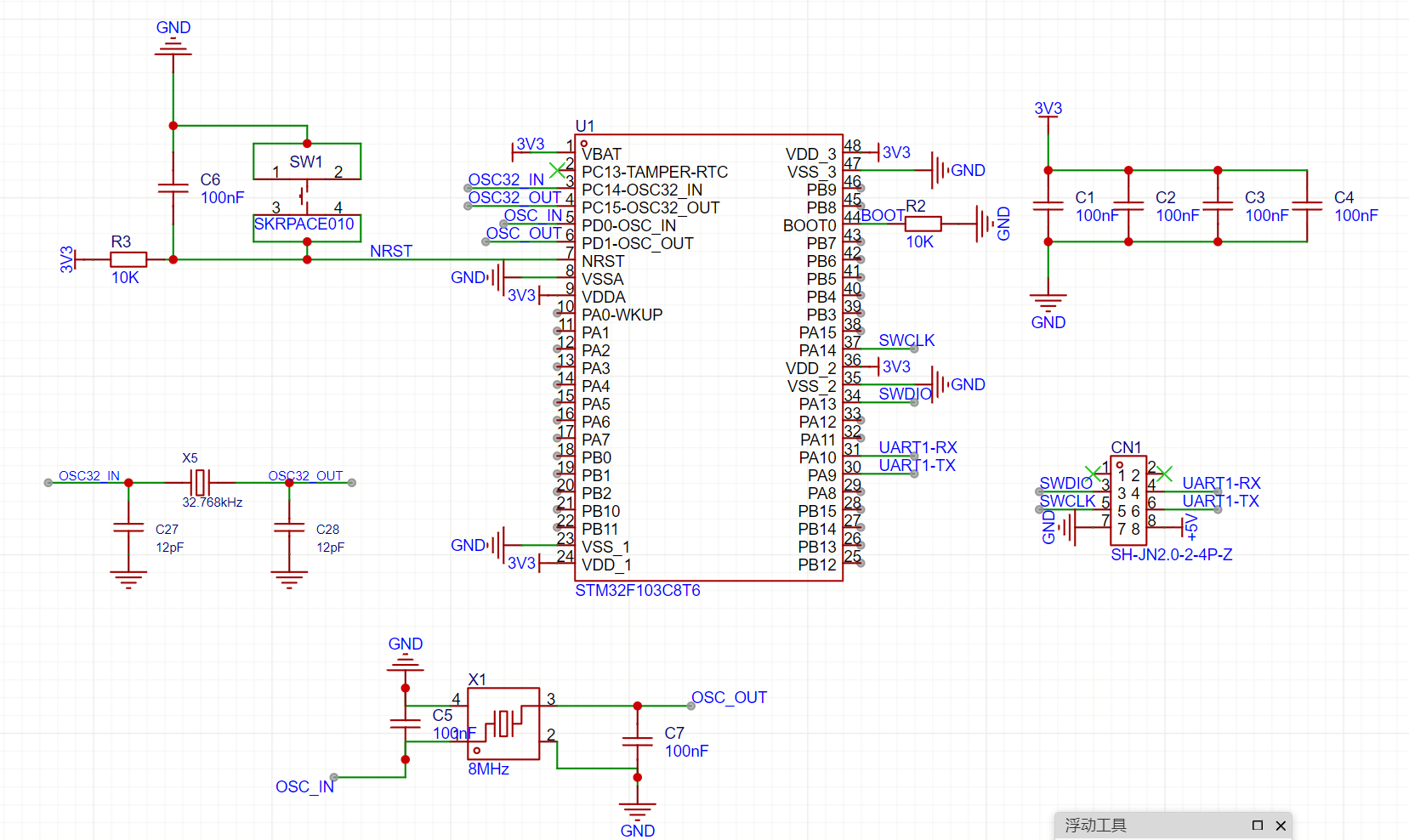Image resolution: width=1409 pixels, height=840 pixels.
Task: Click the SWDIO label beside CN1
Action: pos(1065,483)
